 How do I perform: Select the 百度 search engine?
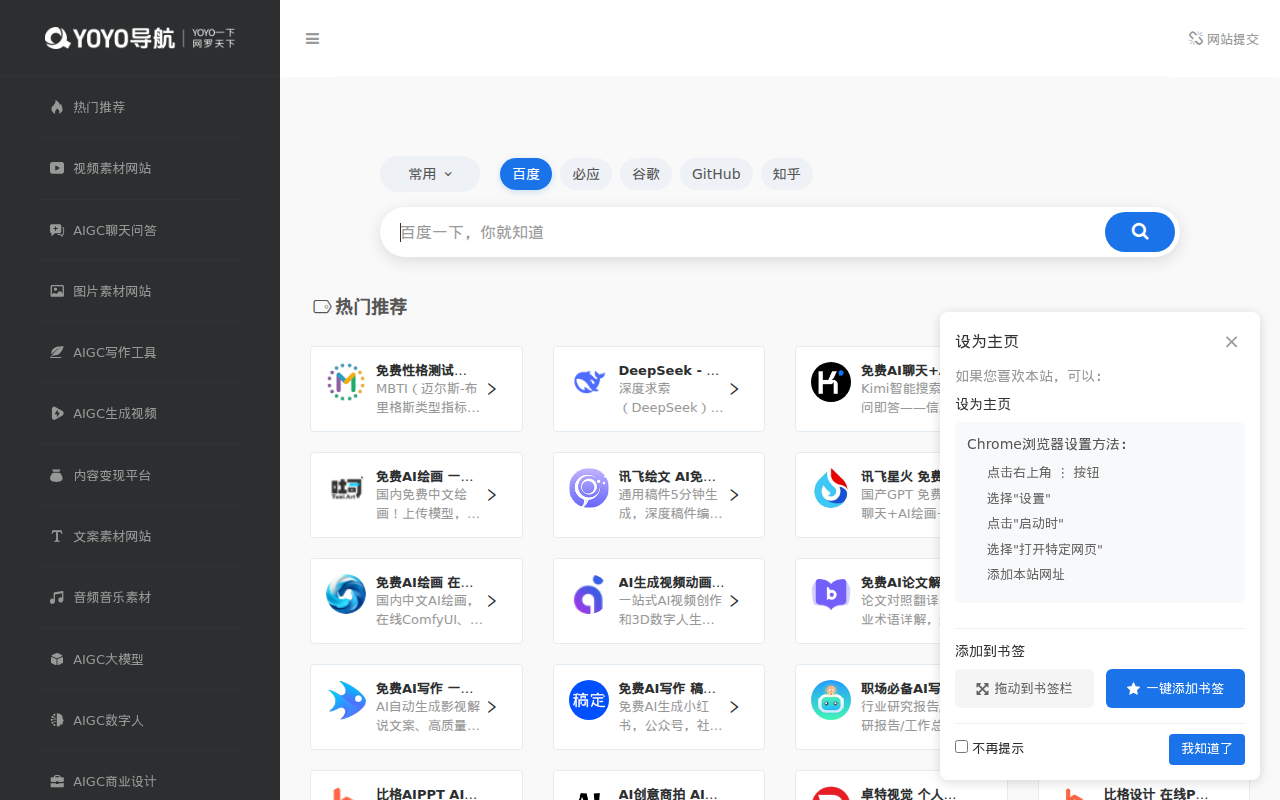coord(526,174)
